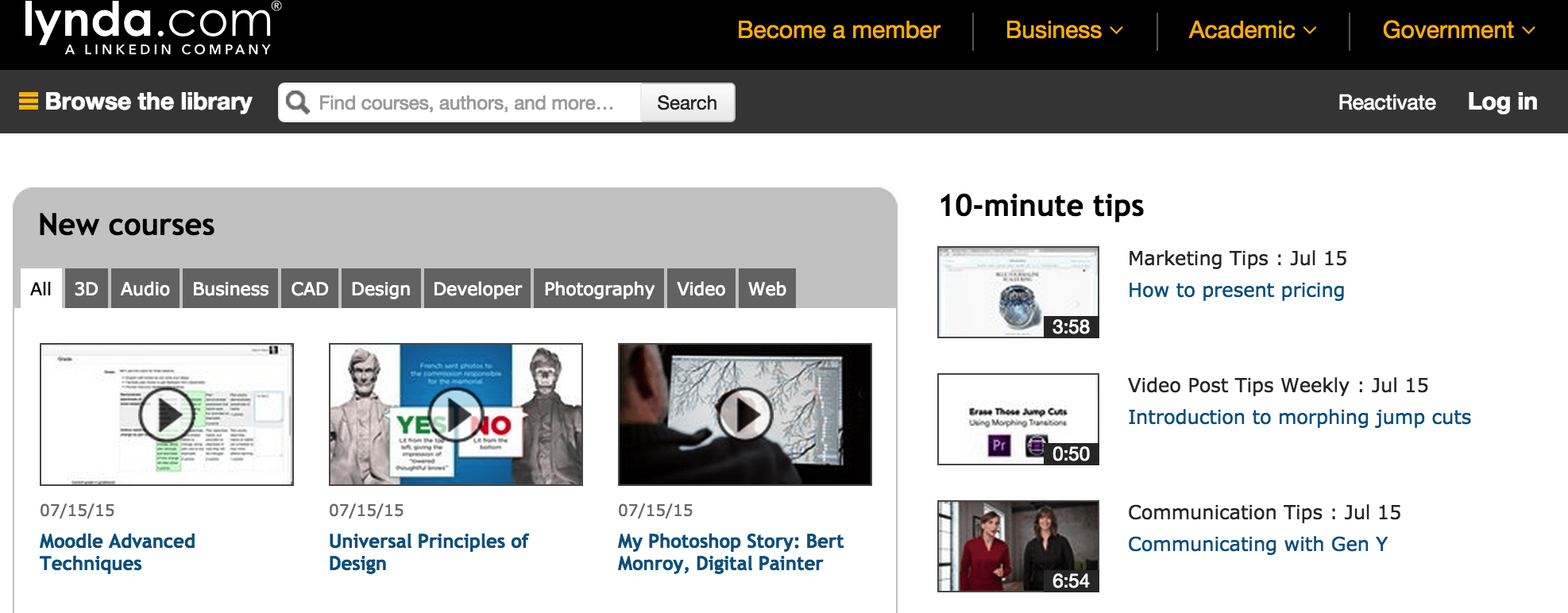Expand the Government dropdown menu
Viewport: 1568px width, 613px height.
pos(1458,30)
